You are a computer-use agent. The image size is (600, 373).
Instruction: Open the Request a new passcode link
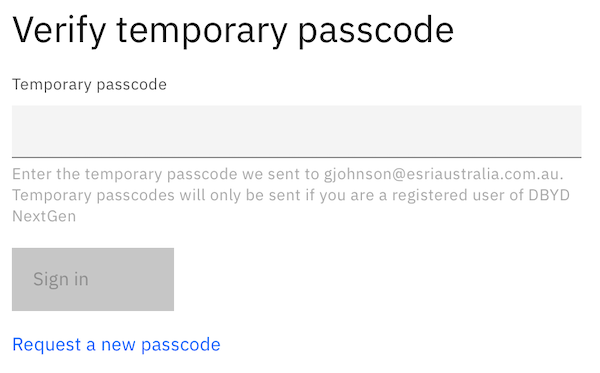tap(116, 345)
